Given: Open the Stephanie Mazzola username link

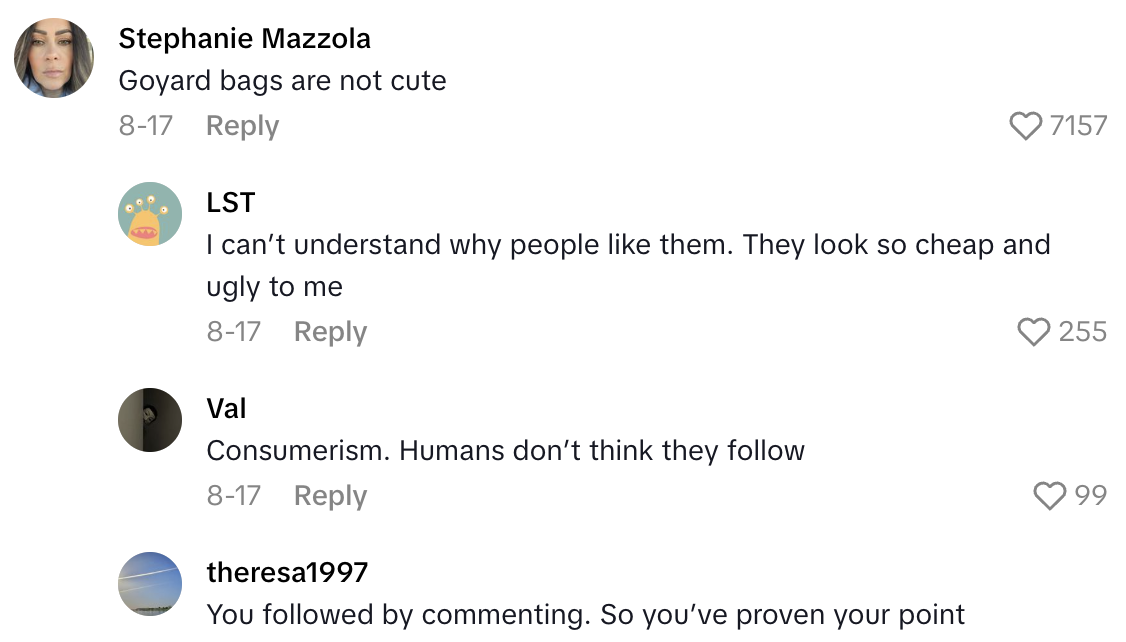Looking at the screenshot, I should 244,39.
